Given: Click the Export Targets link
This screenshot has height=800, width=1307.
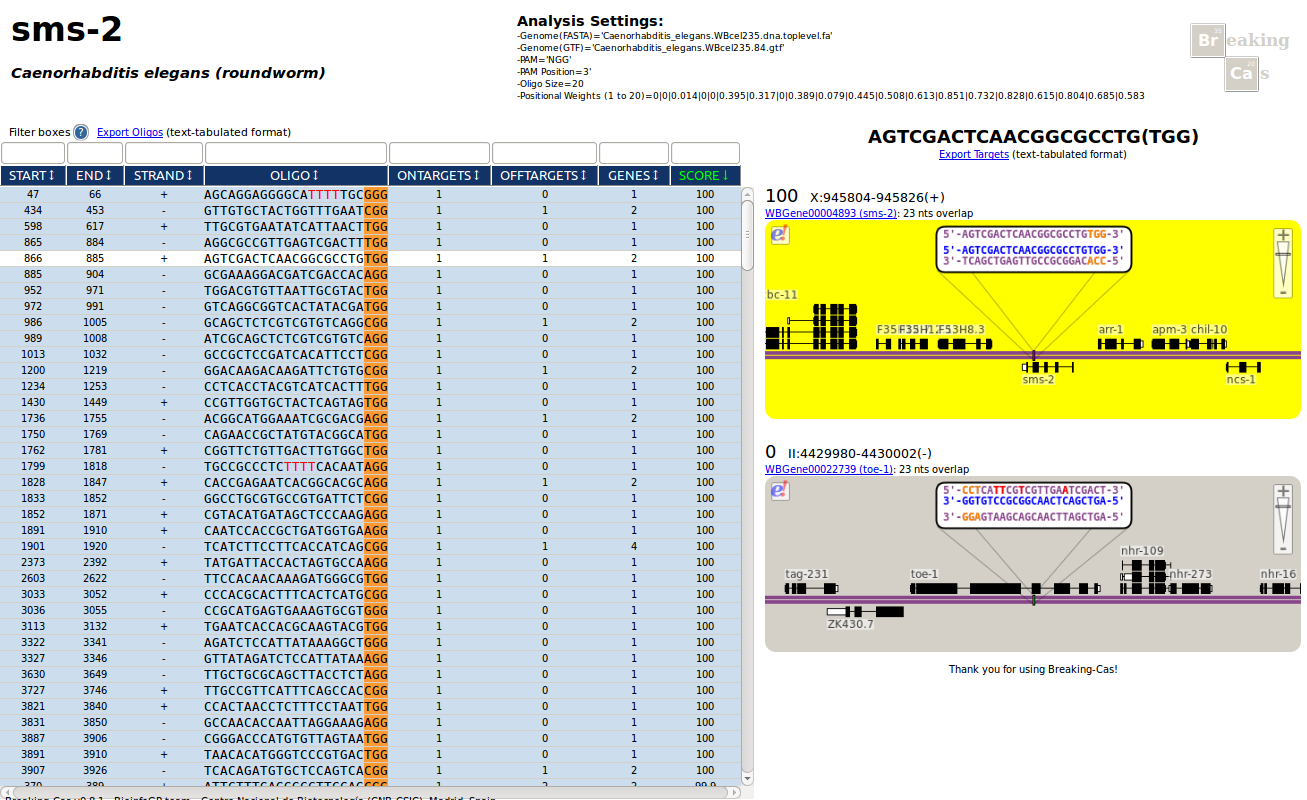Looking at the screenshot, I should [x=974, y=154].
